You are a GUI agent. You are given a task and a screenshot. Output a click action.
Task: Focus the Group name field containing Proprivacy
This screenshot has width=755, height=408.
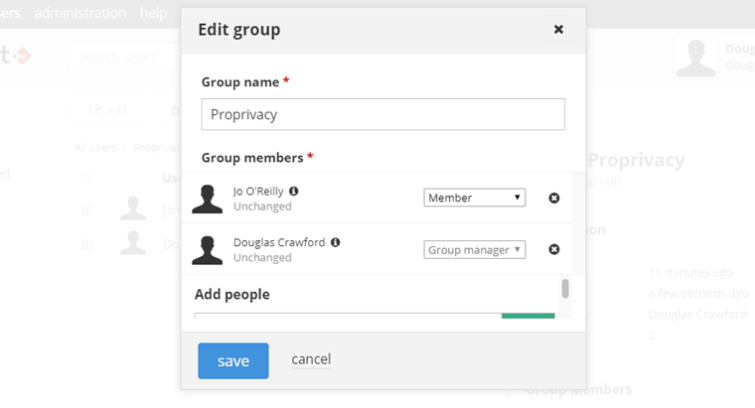(383, 114)
